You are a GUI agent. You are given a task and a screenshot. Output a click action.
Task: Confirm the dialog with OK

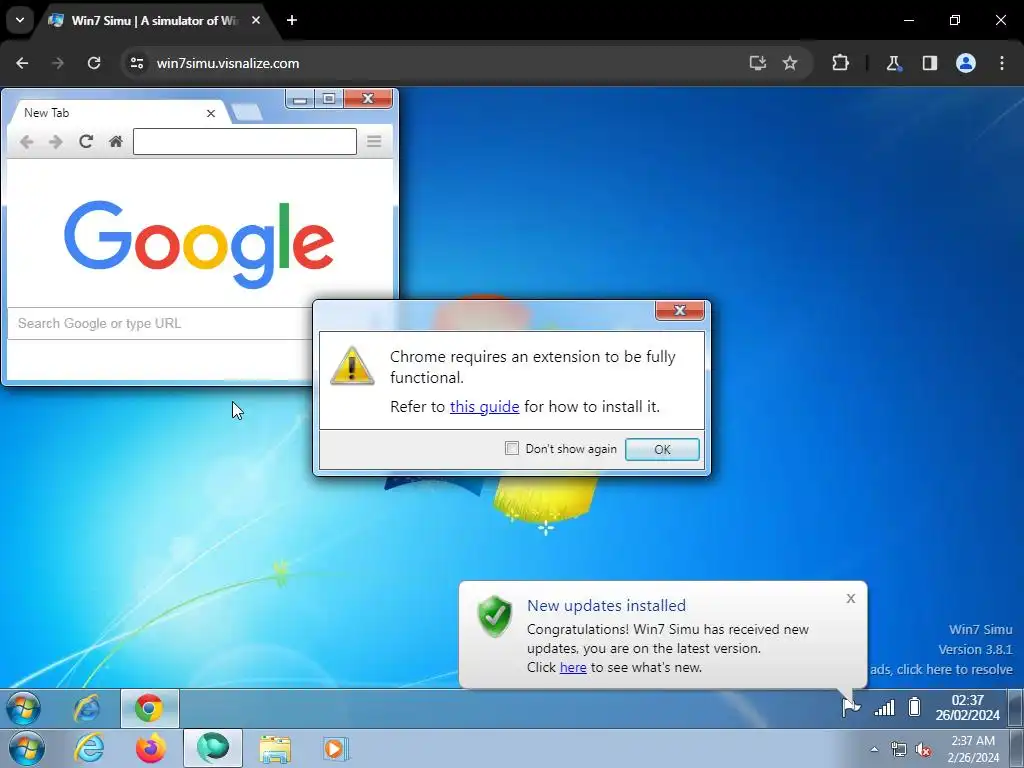(x=662, y=449)
